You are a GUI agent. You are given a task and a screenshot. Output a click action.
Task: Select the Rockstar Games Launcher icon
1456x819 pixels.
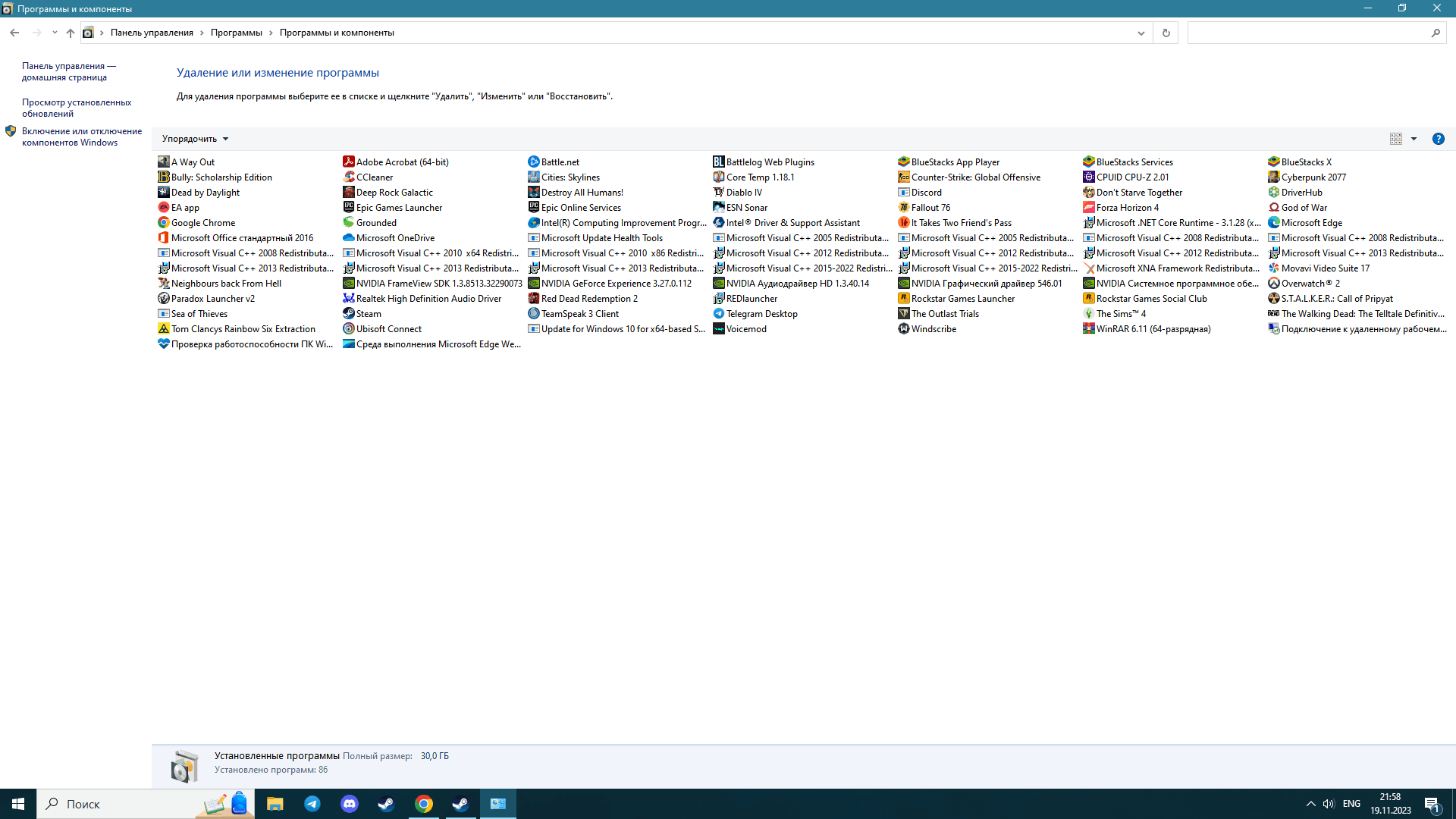[903, 298]
